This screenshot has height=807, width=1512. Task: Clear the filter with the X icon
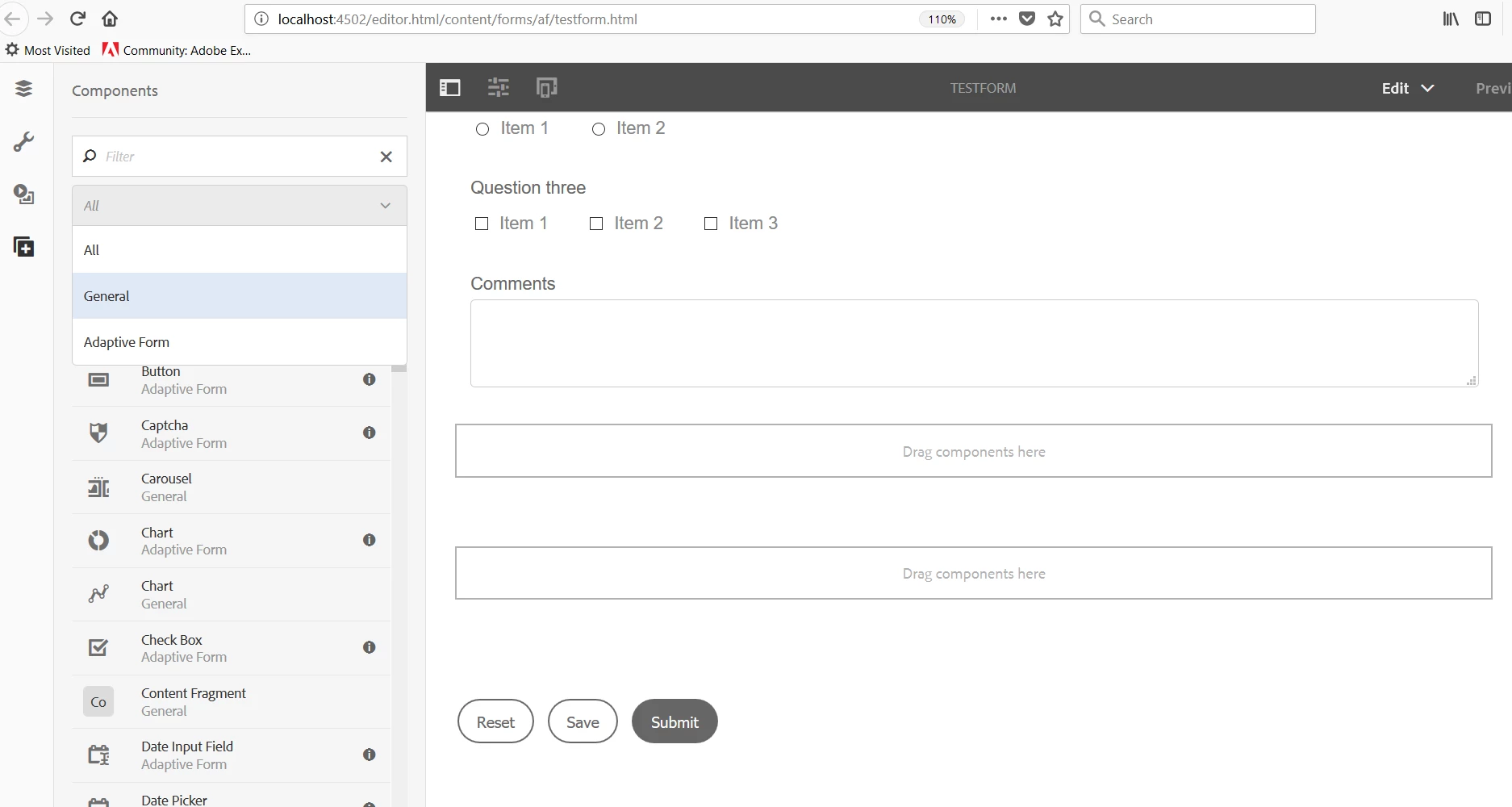[386, 157]
